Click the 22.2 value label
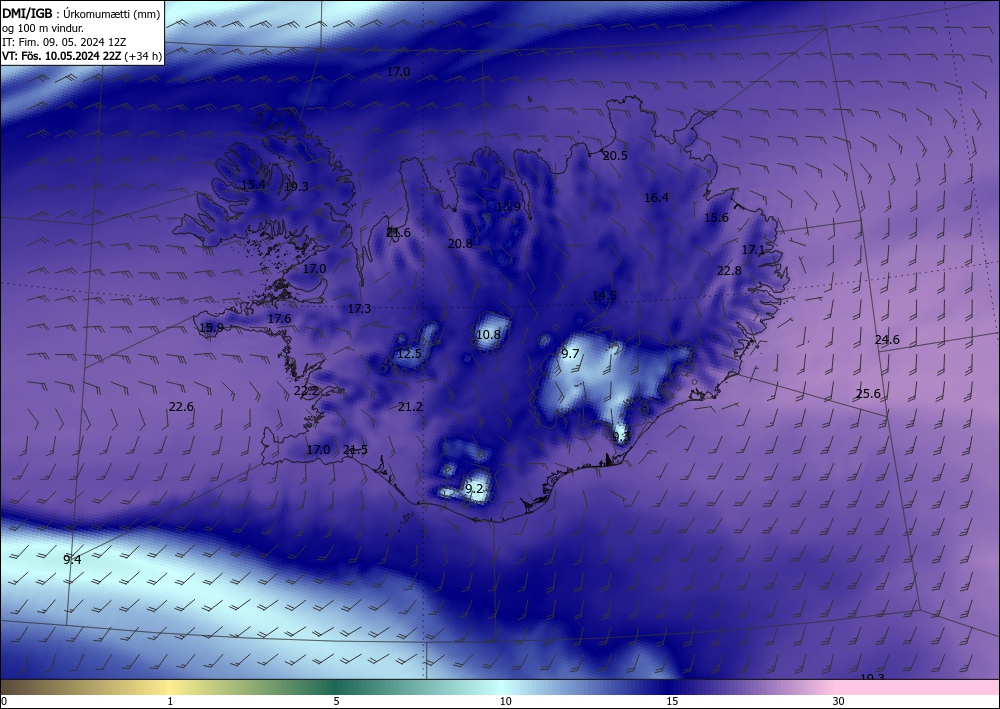1000x709 pixels. coord(306,391)
